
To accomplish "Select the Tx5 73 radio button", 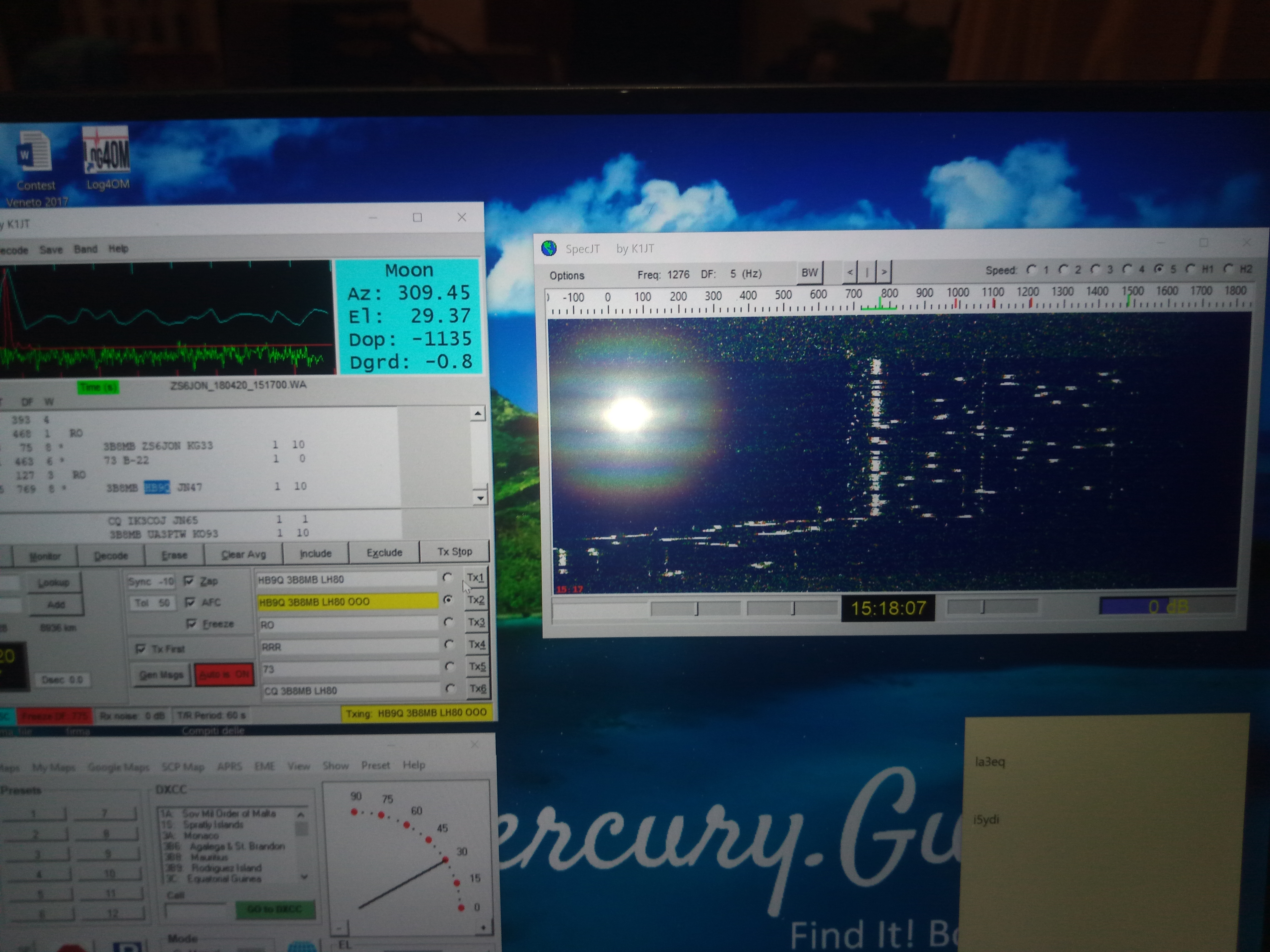I will tap(450, 666).
